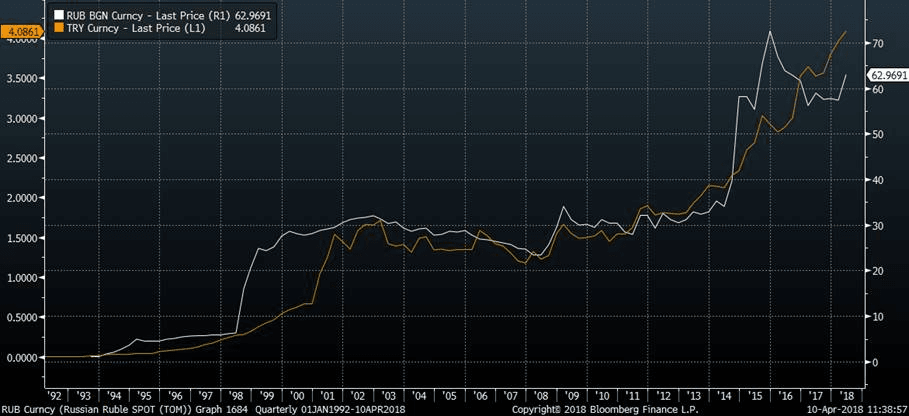Click the '92 year label on the time axis
Image resolution: width=909 pixels, height=416 pixels.
click(54, 395)
